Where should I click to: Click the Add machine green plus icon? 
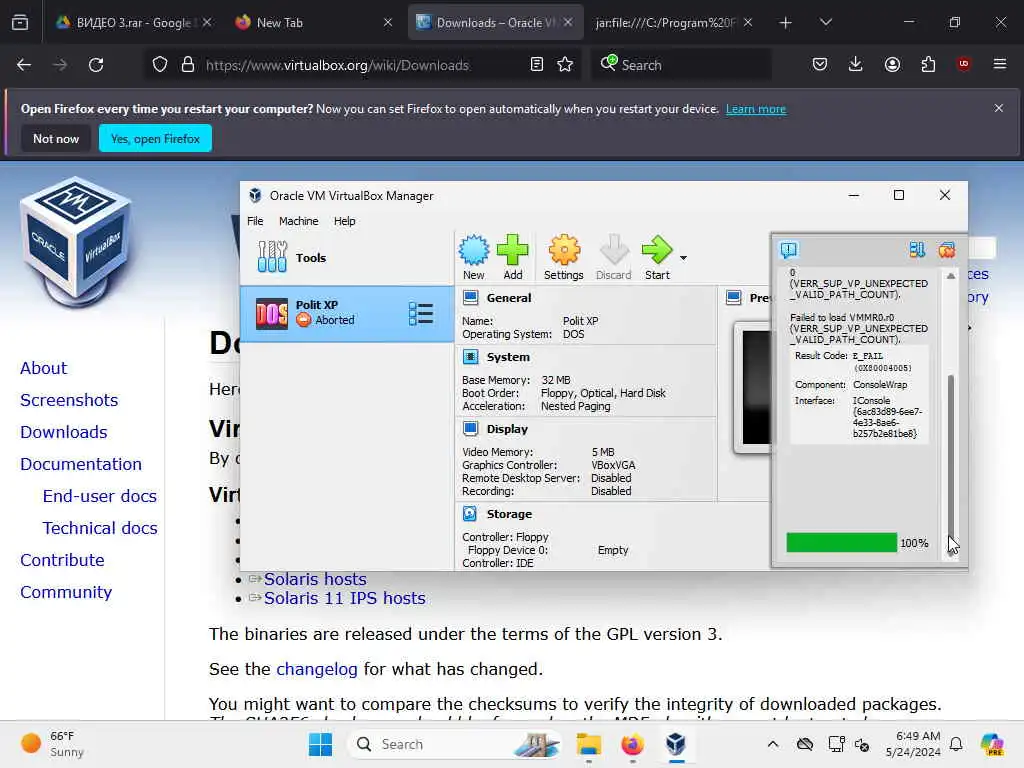click(513, 257)
